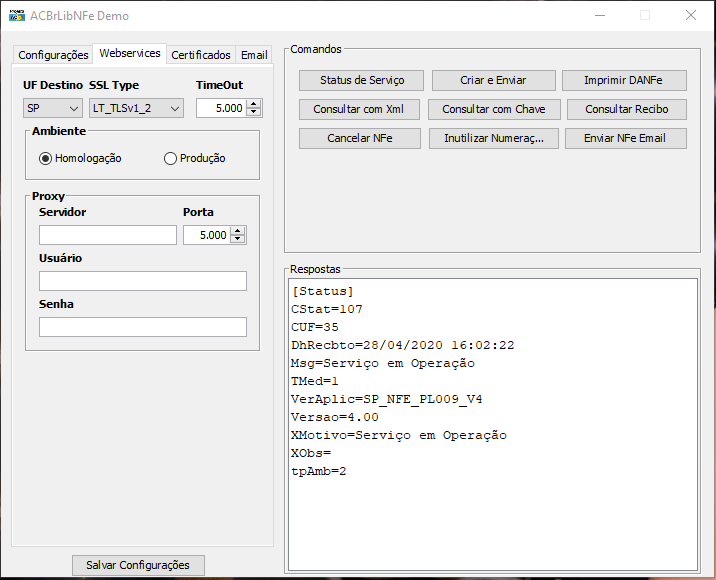Click the Versao=4.00 response line
The height and width of the screenshot is (580, 716).
pyautogui.click(x=335, y=417)
